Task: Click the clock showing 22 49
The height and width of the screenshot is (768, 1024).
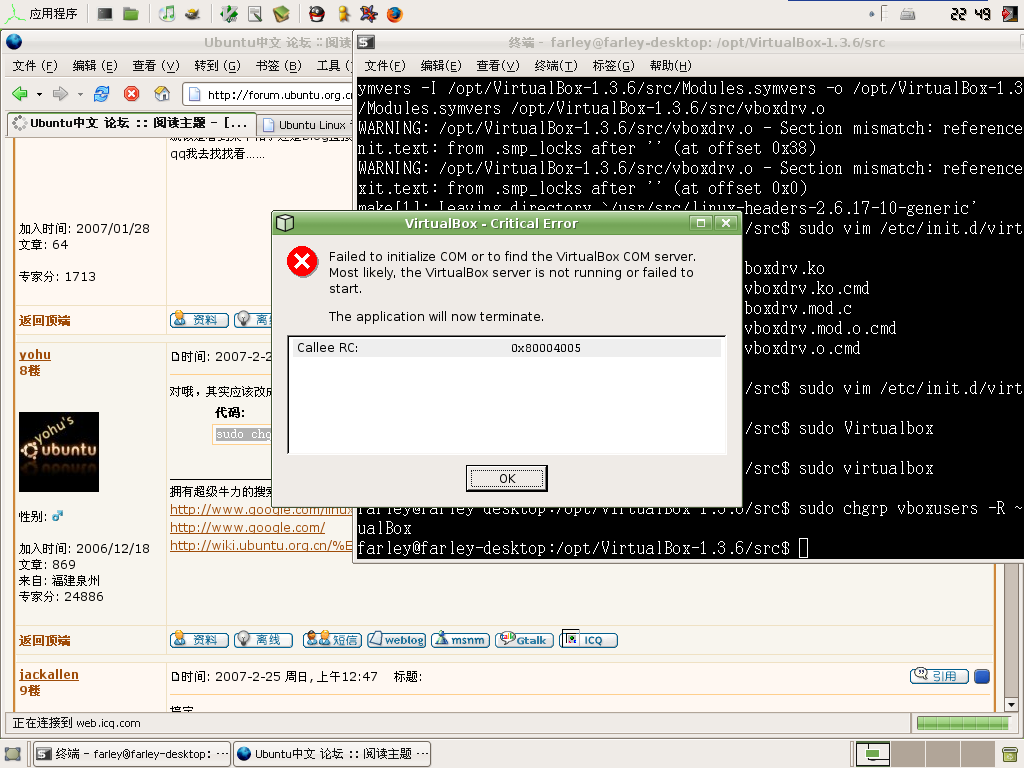Action: (970, 14)
